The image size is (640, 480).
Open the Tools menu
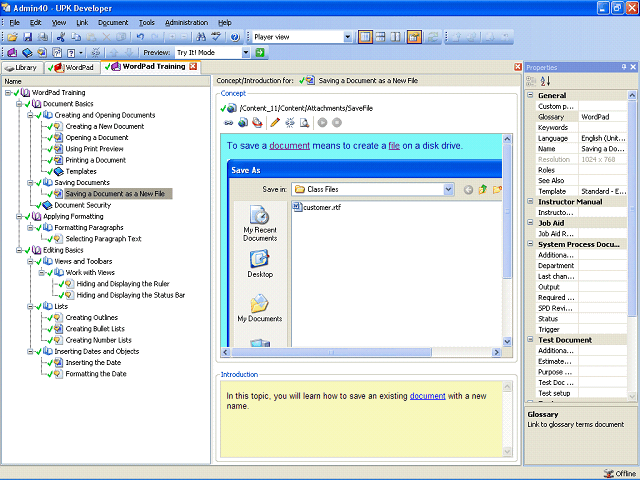(x=147, y=22)
